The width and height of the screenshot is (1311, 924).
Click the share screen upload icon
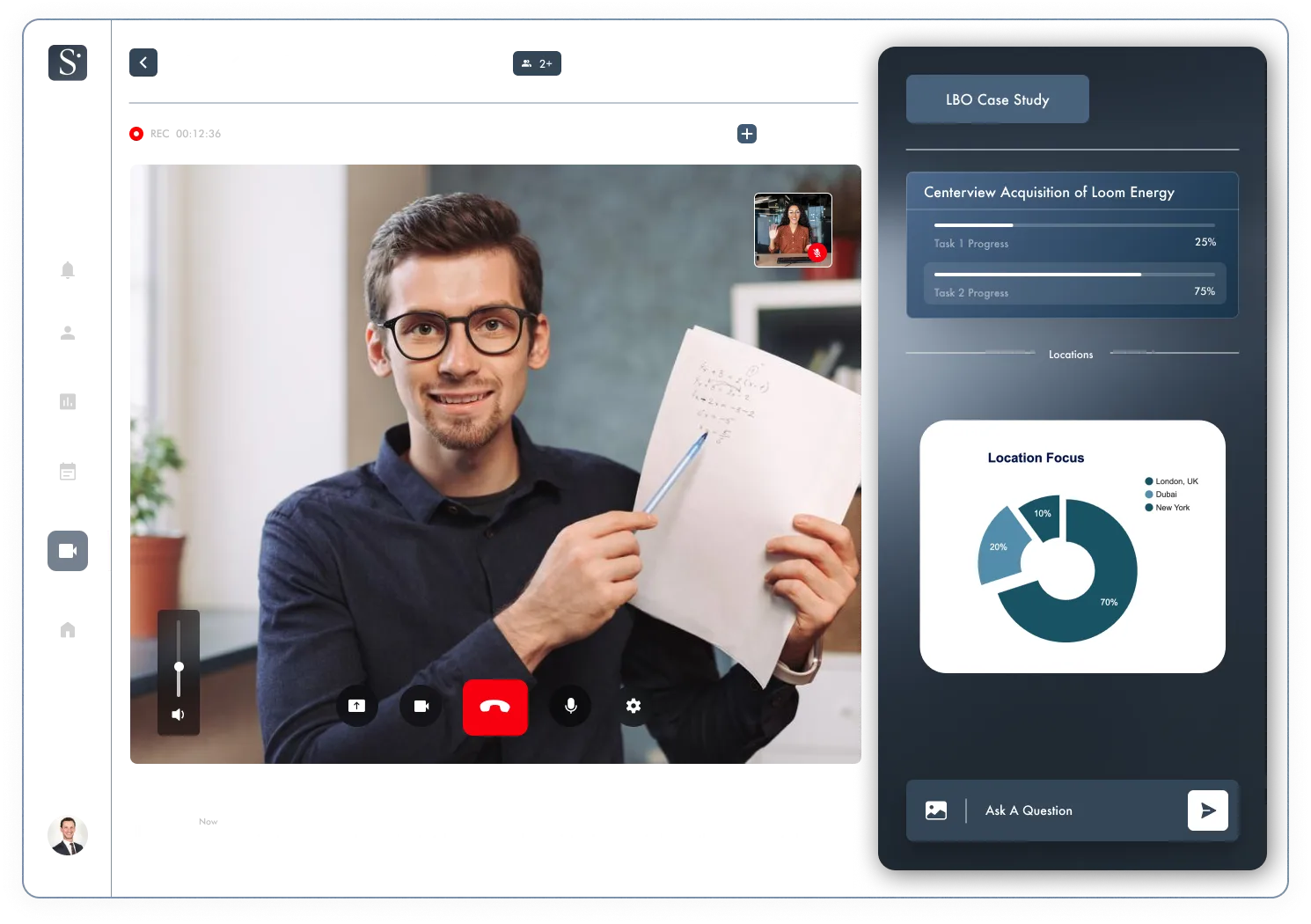coord(356,706)
